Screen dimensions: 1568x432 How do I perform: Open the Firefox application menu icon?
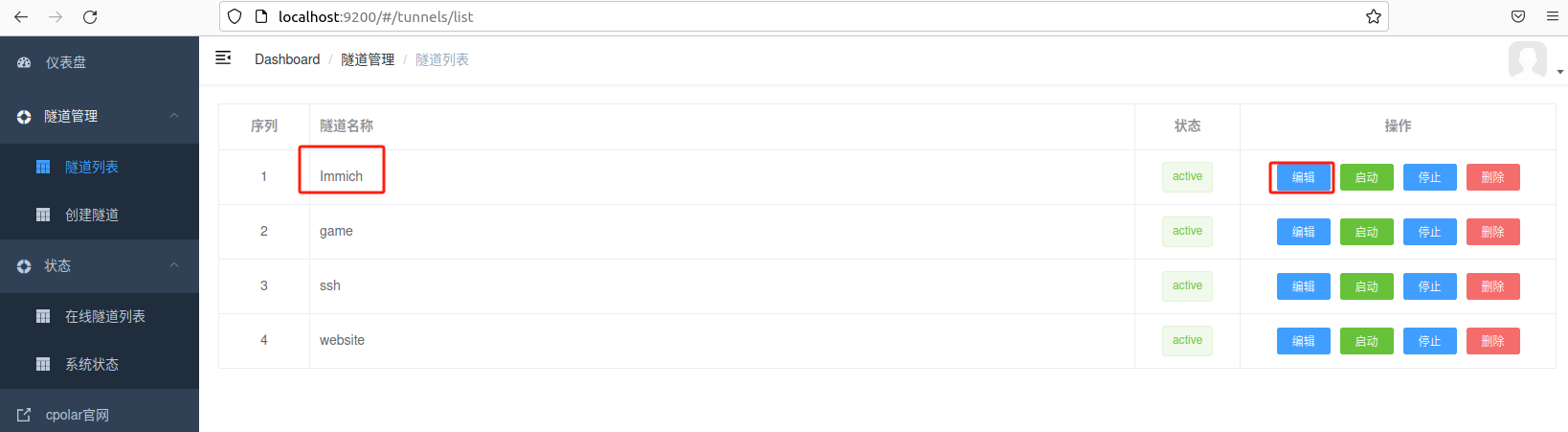point(1552,16)
